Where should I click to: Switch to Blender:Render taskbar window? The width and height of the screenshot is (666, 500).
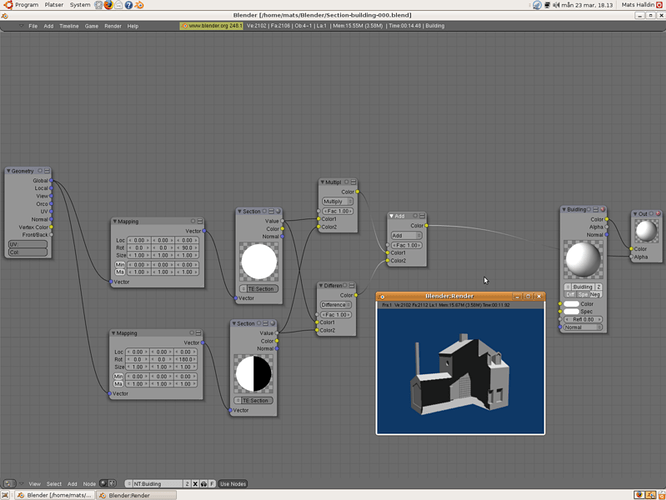coord(136,495)
